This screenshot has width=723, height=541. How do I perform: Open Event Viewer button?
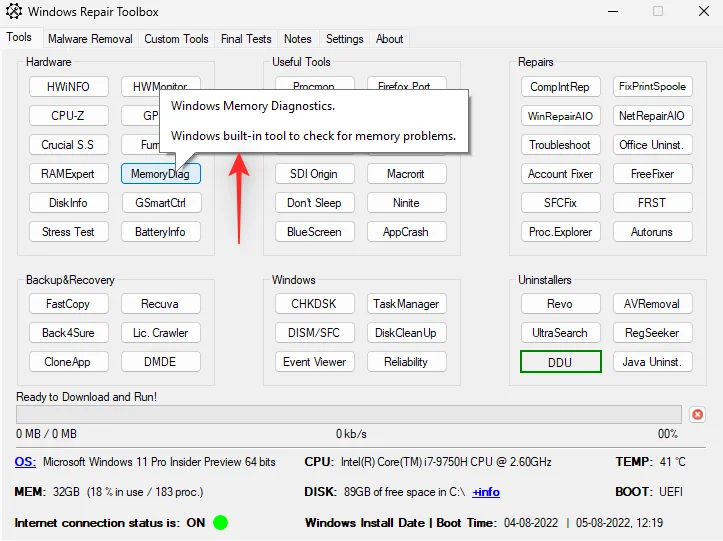tap(314, 362)
